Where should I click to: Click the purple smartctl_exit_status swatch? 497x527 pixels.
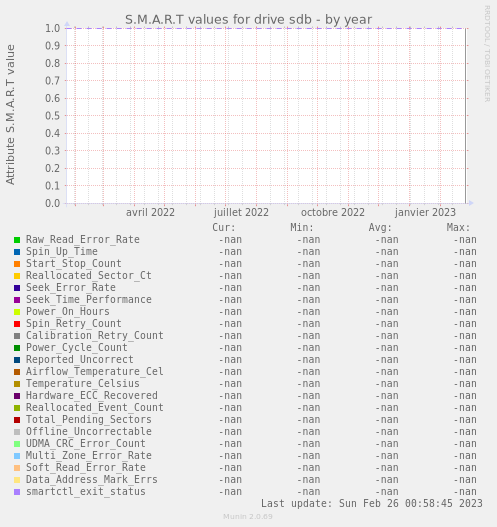17,492
